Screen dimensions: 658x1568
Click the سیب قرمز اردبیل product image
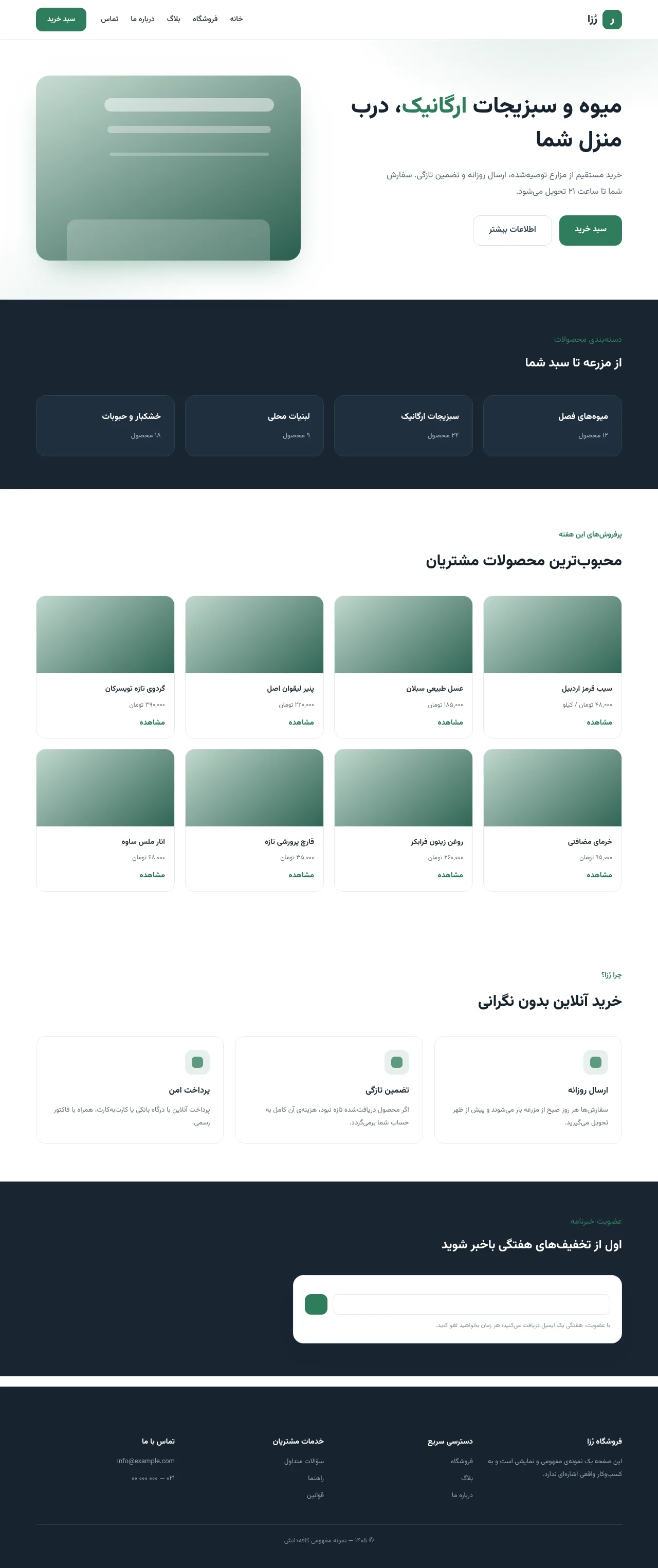pyautogui.click(x=552, y=634)
